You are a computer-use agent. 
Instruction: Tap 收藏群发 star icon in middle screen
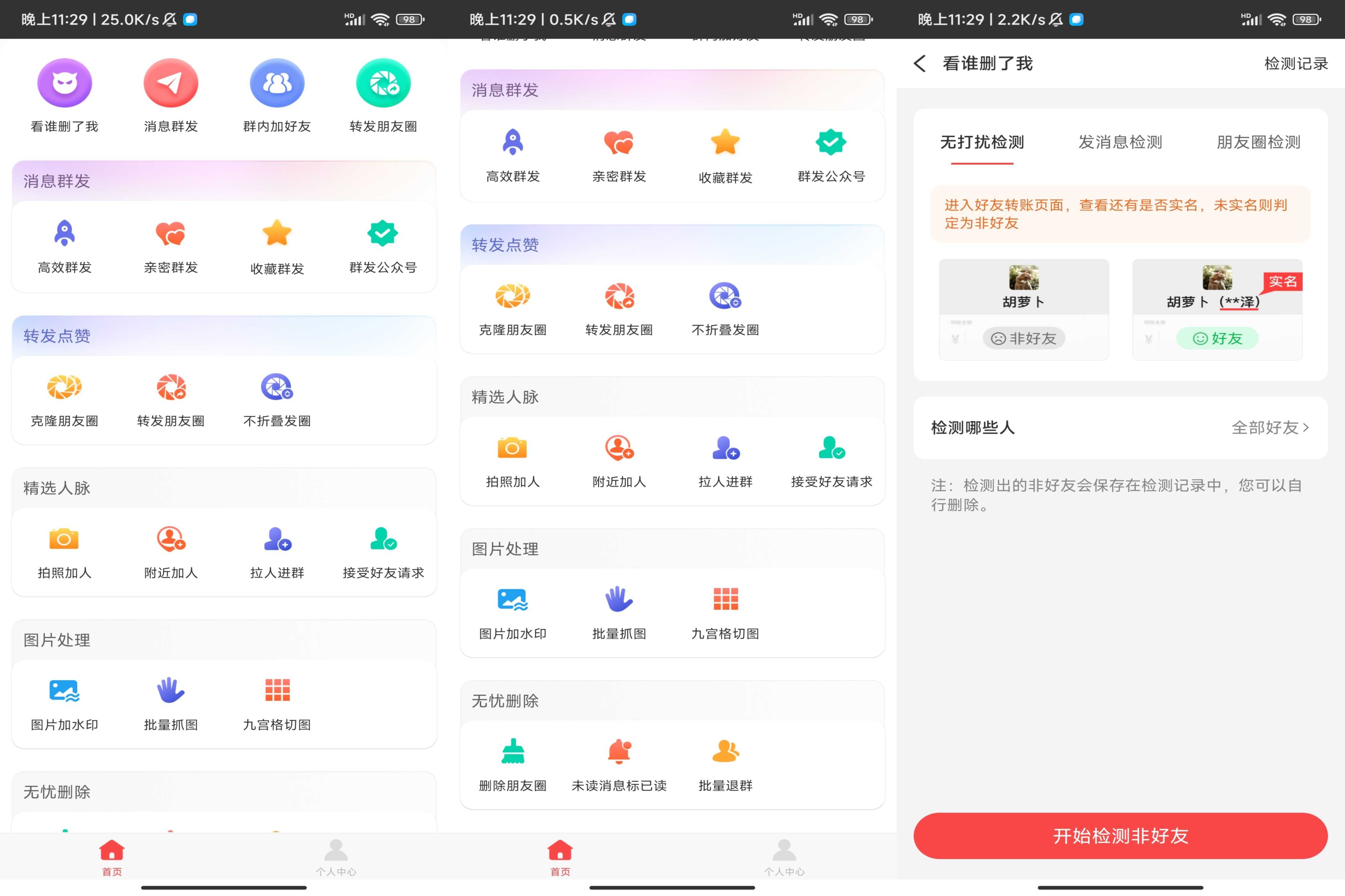click(x=725, y=142)
